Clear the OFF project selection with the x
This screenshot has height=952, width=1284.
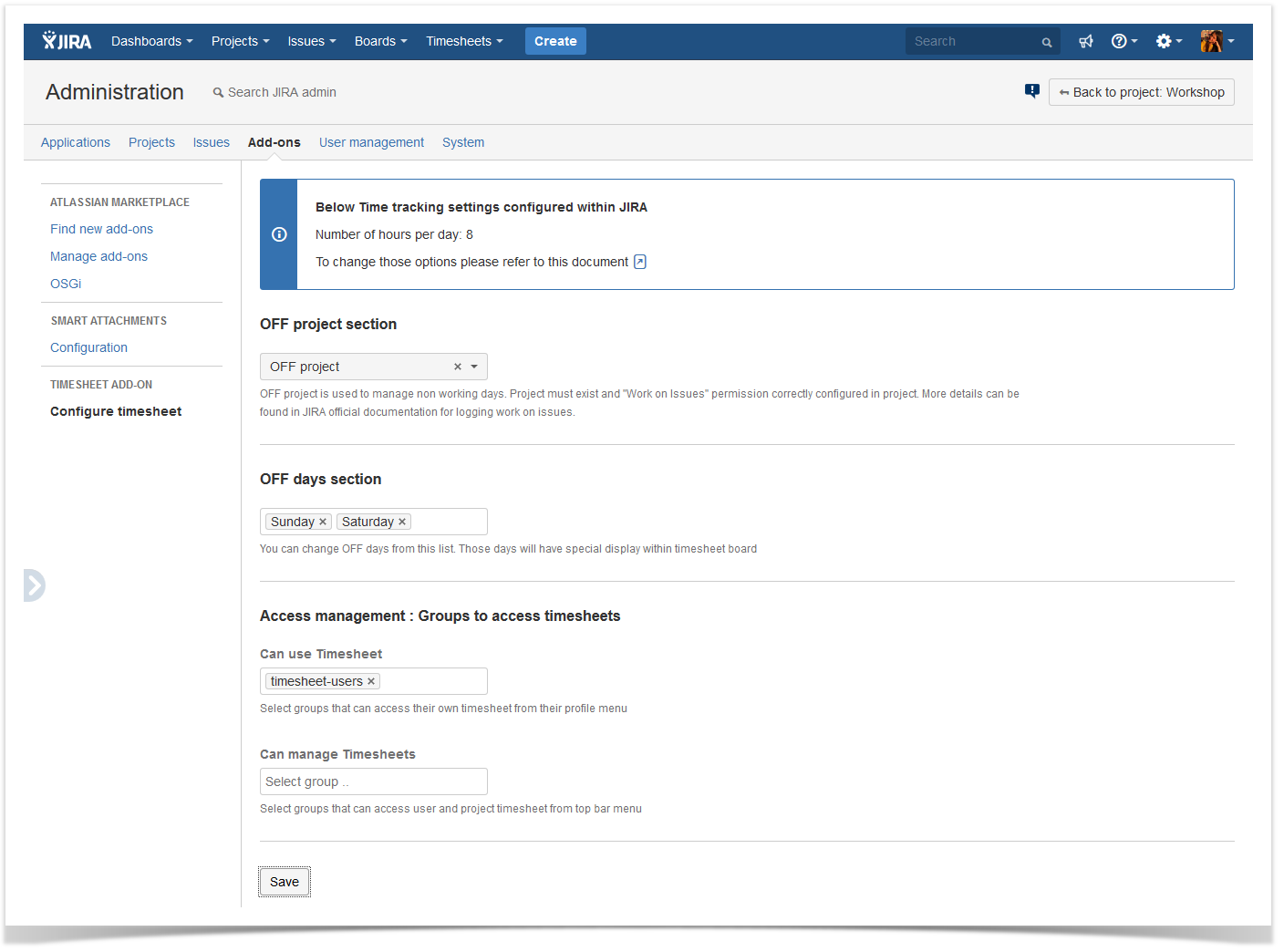[458, 367]
